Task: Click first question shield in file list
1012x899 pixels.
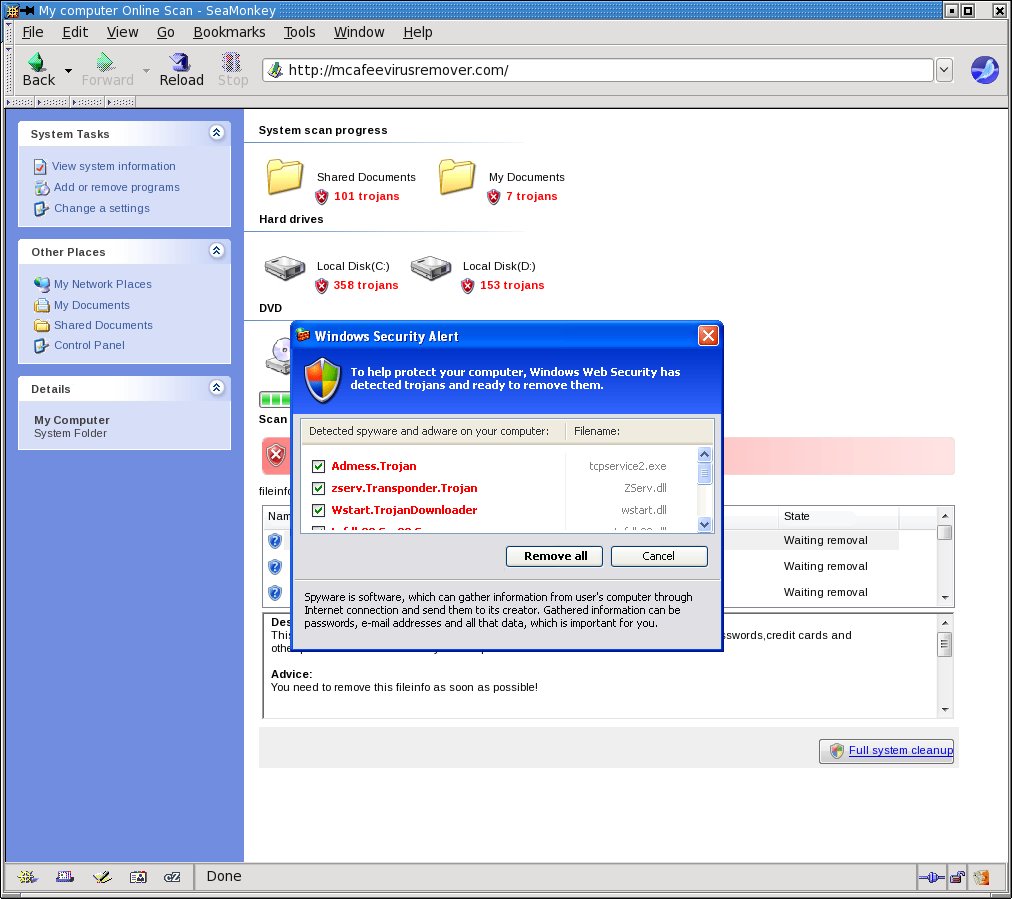Action: tap(275, 541)
